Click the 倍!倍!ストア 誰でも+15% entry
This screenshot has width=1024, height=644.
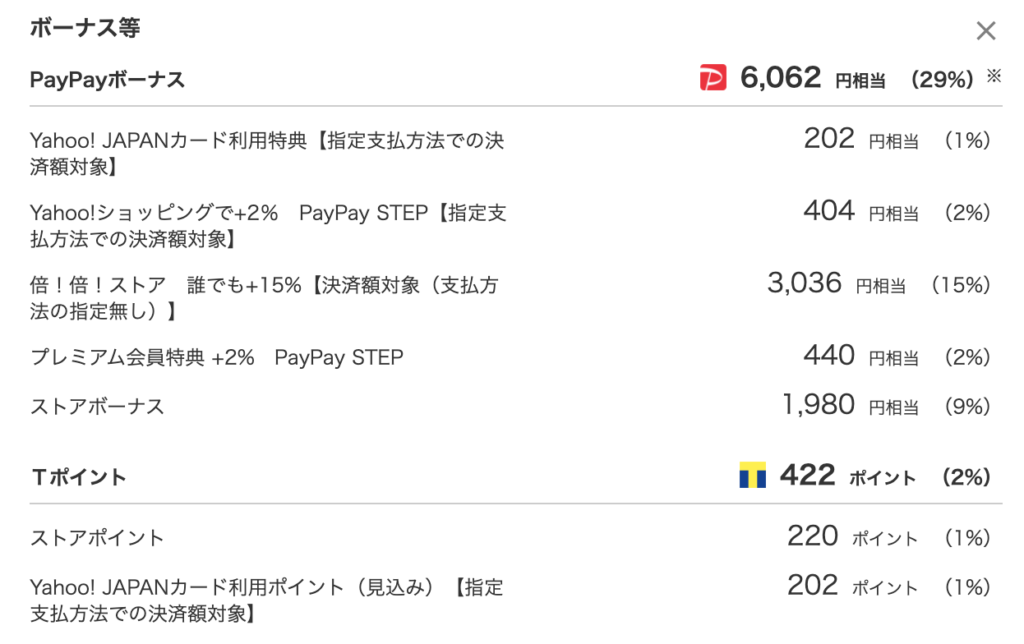tap(264, 298)
